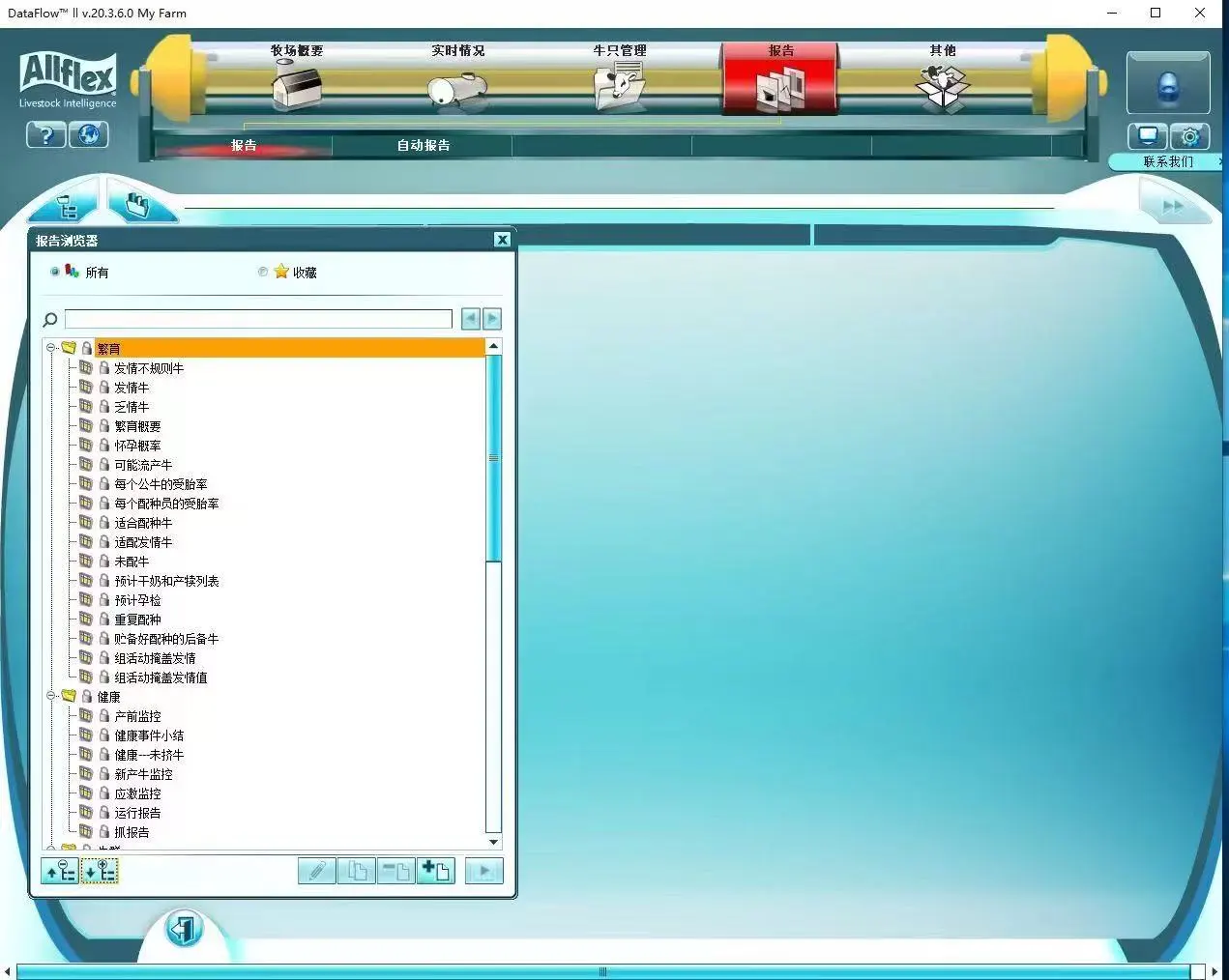Open the tree browser toolbar icon
1229x980 pixels.
(x=66, y=206)
